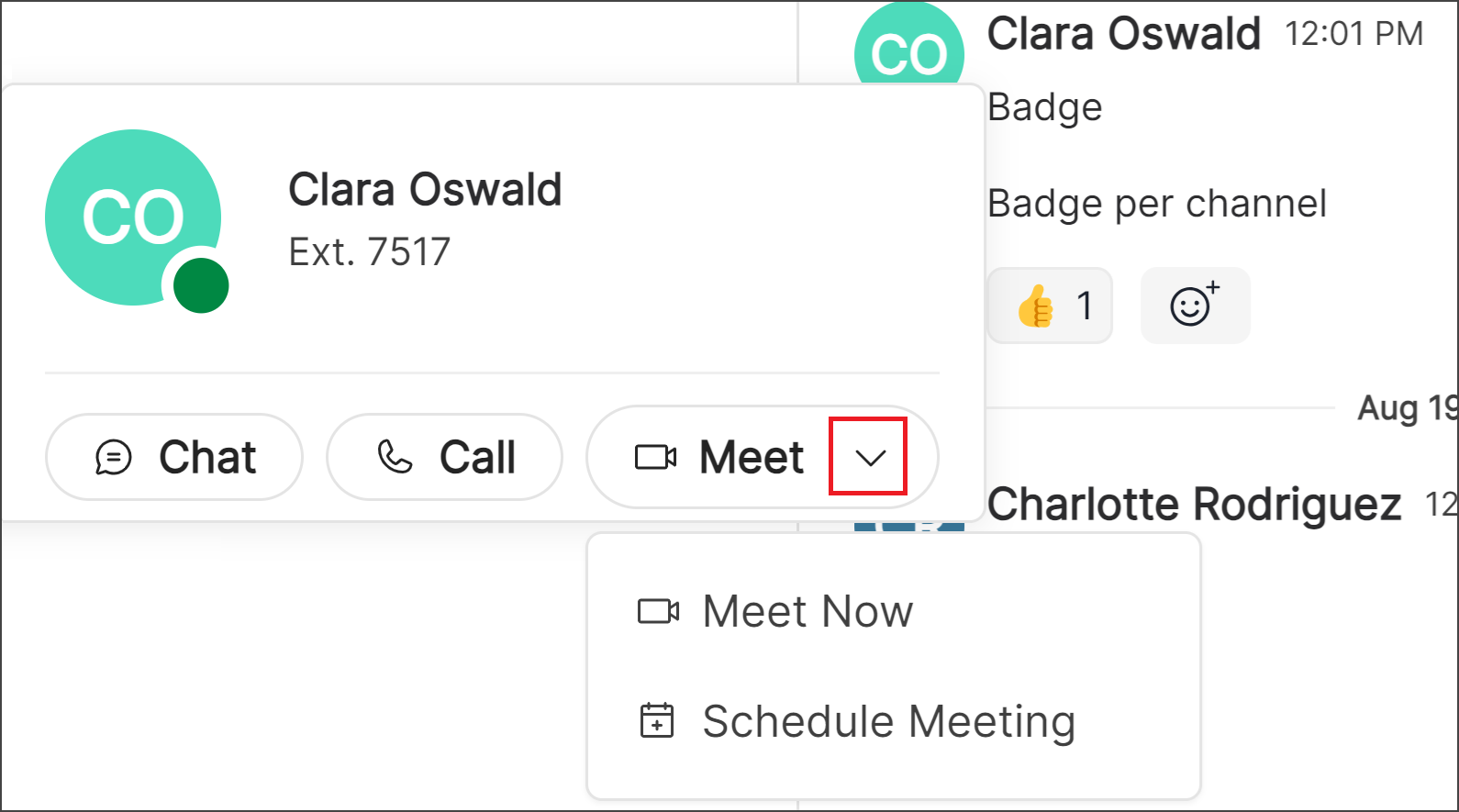The height and width of the screenshot is (812, 1459).
Task: Click Charlotte Rodriguez's name in the thread
Action: click(1195, 504)
